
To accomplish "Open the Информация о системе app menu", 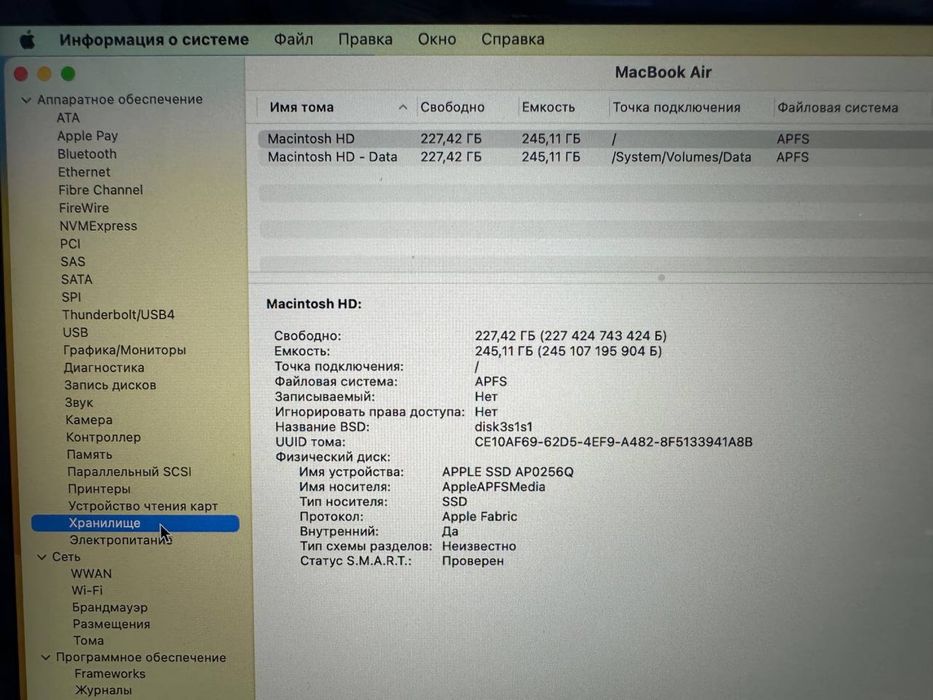I will pos(154,40).
